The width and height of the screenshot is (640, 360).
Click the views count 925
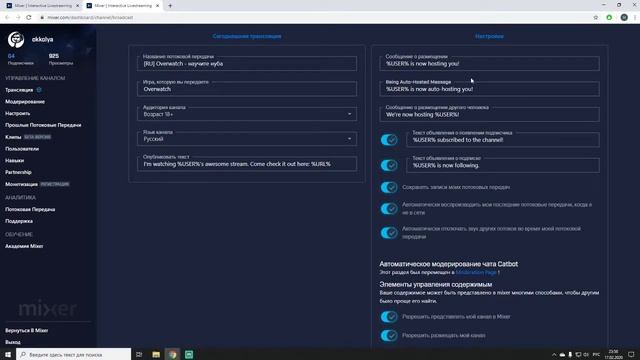(x=53, y=56)
